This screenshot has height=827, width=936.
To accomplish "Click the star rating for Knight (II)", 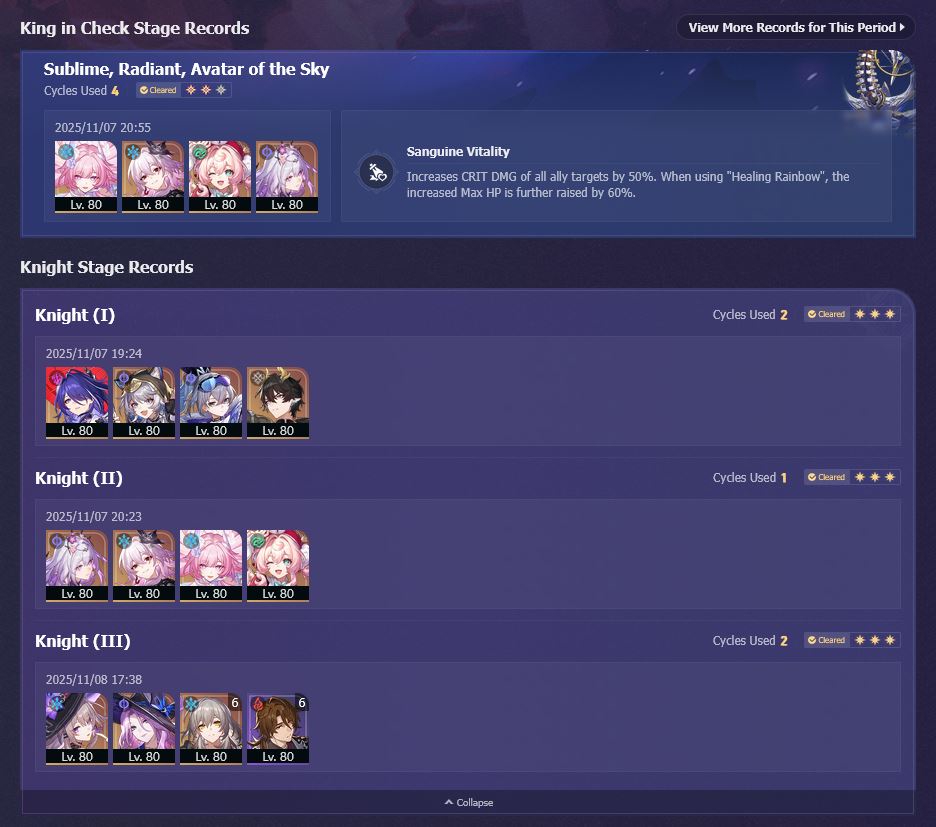I will pyautogui.click(x=875, y=477).
